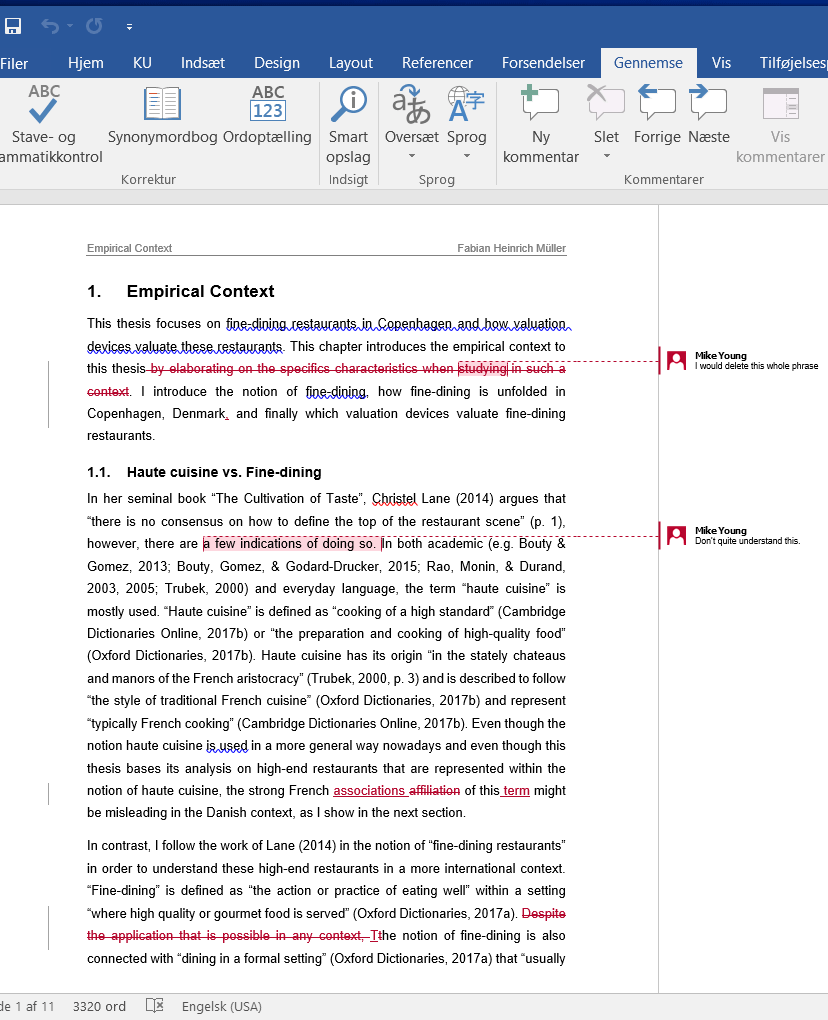Open the Synonymordbog thesaurus
Image resolution: width=828 pixels, height=1020 pixels.
(x=163, y=114)
